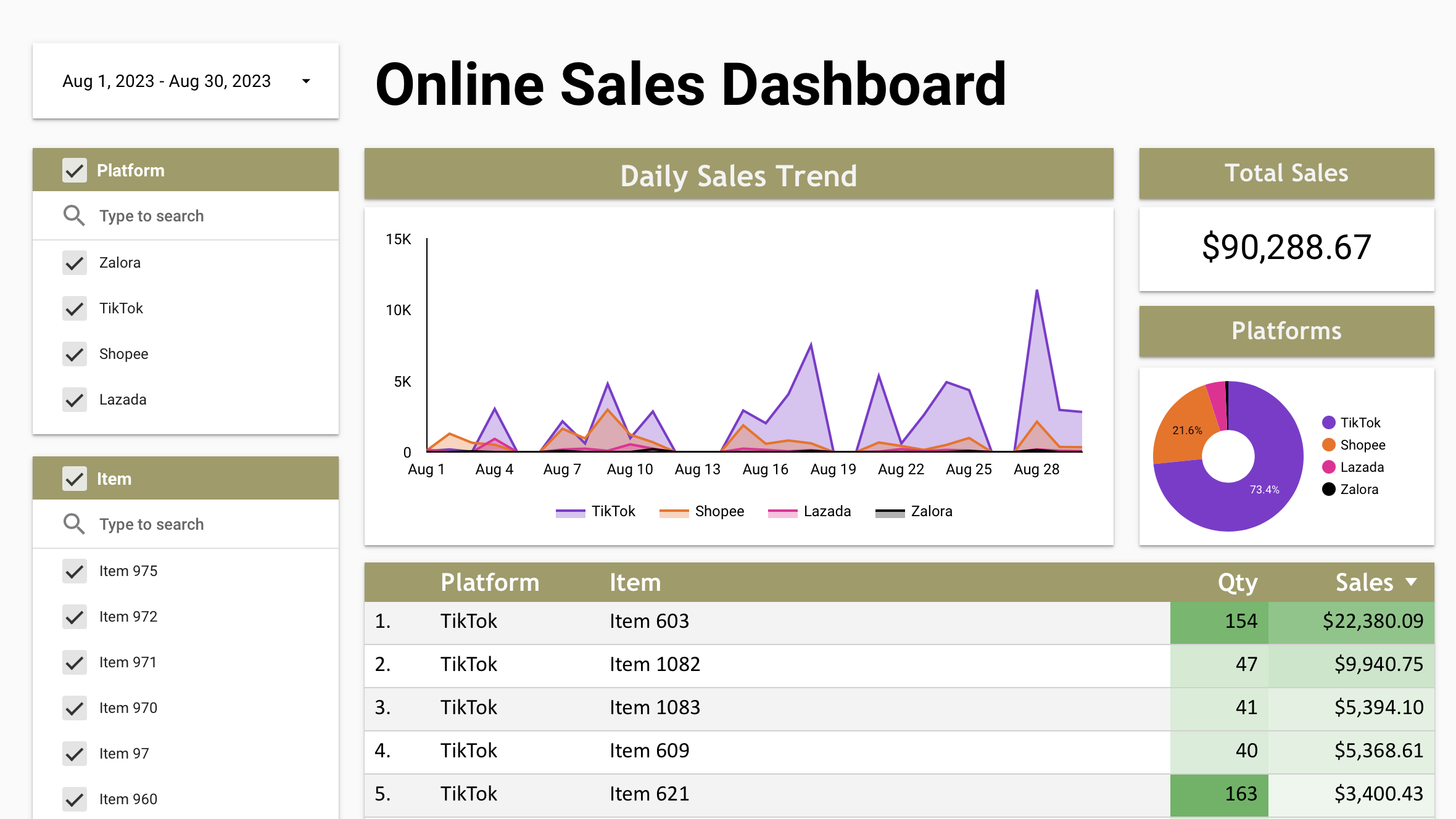The height and width of the screenshot is (819, 1456).
Task: Open the date range dropdown
Action: [306, 81]
